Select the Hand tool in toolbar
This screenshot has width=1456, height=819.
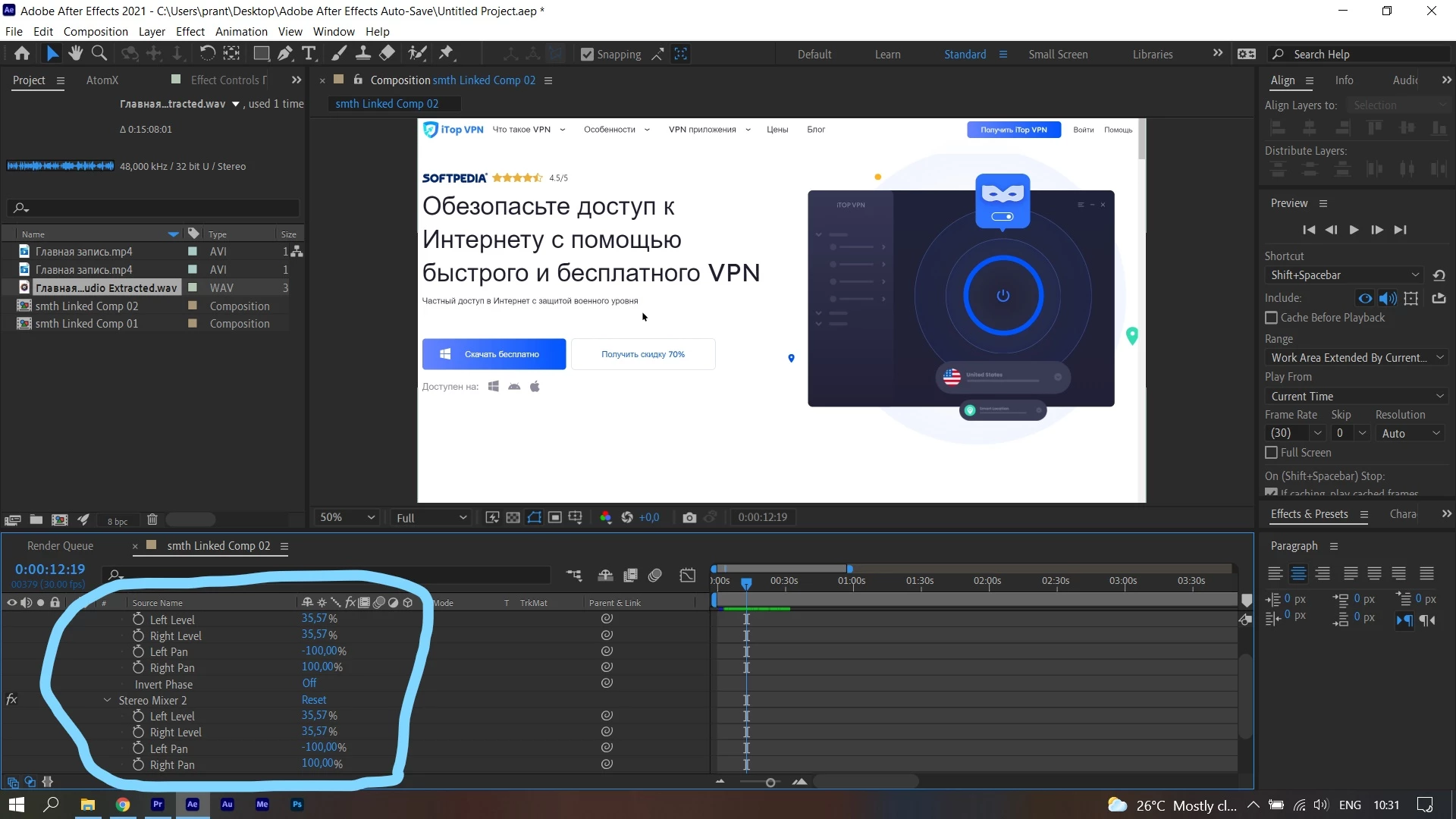pyautogui.click(x=75, y=53)
